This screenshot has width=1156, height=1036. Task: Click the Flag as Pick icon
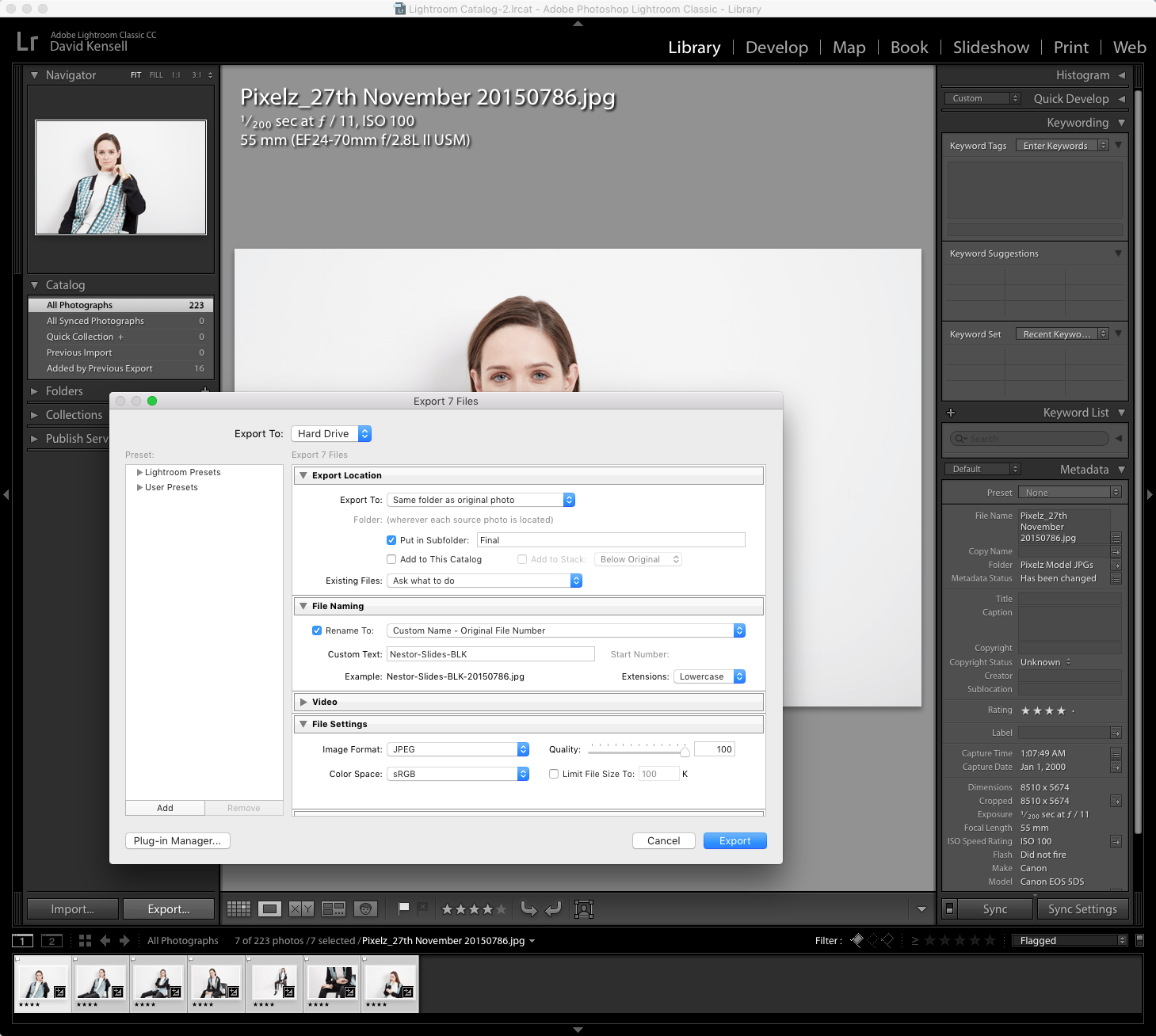click(x=403, y=908)
